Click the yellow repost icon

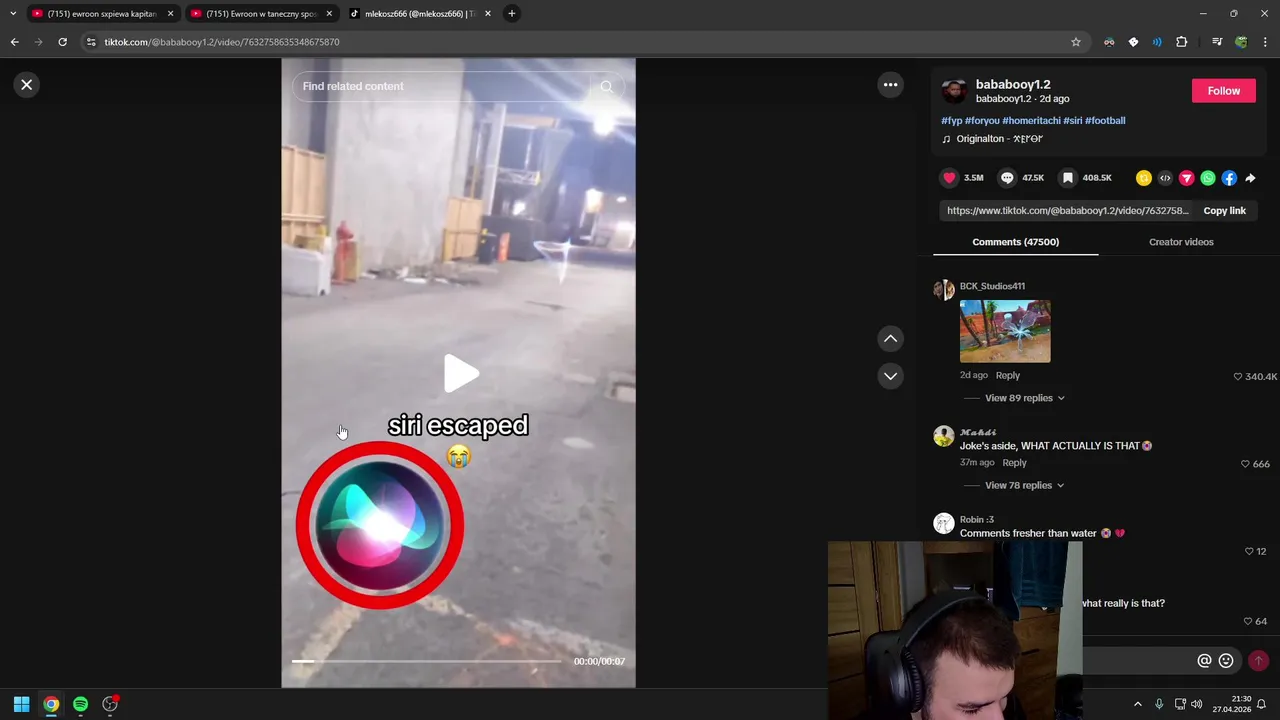(x=1144, y=178)
